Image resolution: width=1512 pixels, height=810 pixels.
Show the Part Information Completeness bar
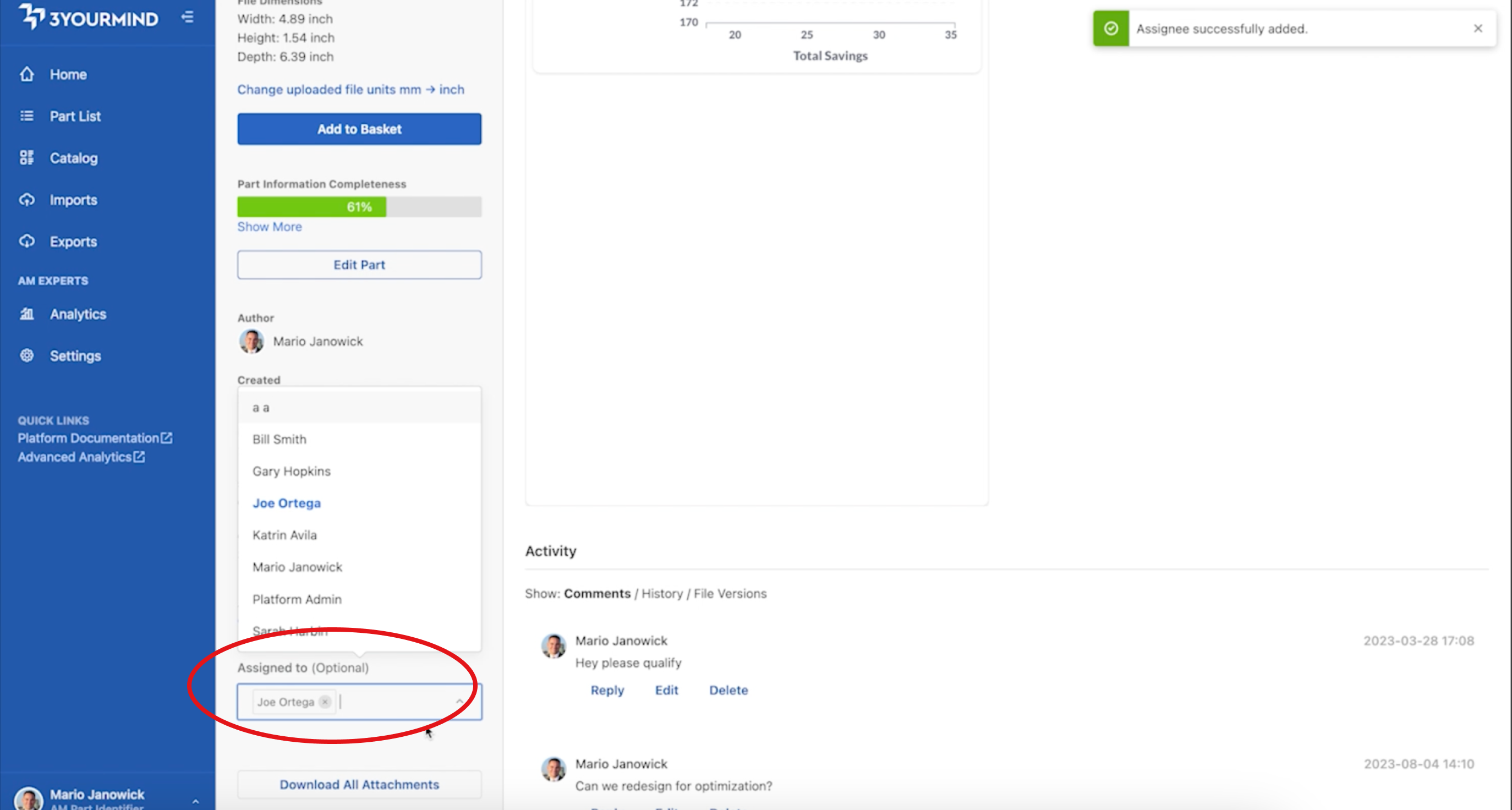tap(357, 207)
